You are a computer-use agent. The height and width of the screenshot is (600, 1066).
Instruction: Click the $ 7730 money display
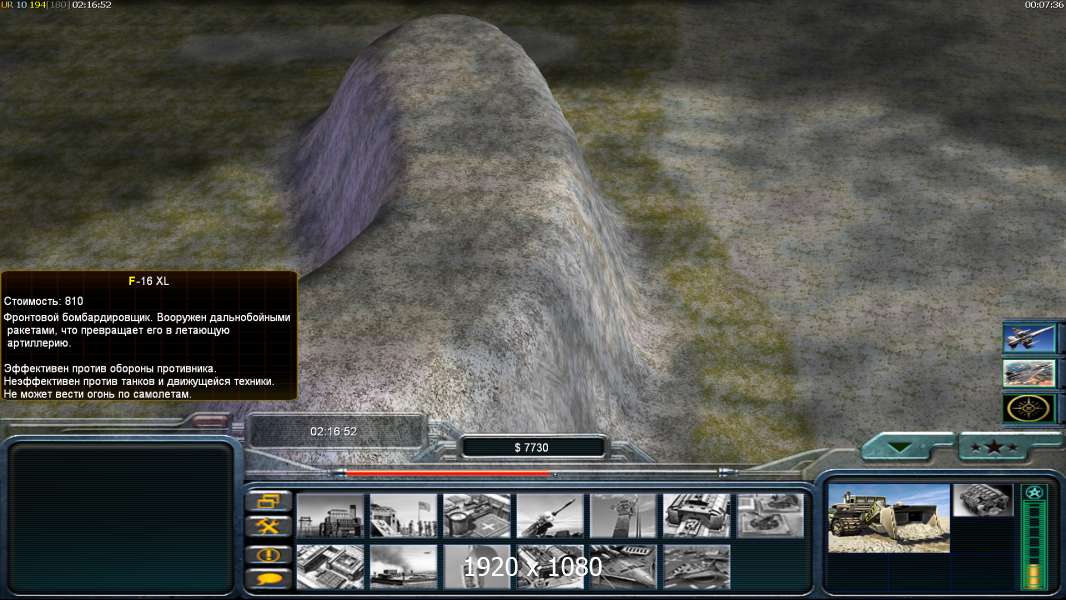(532, 447)
